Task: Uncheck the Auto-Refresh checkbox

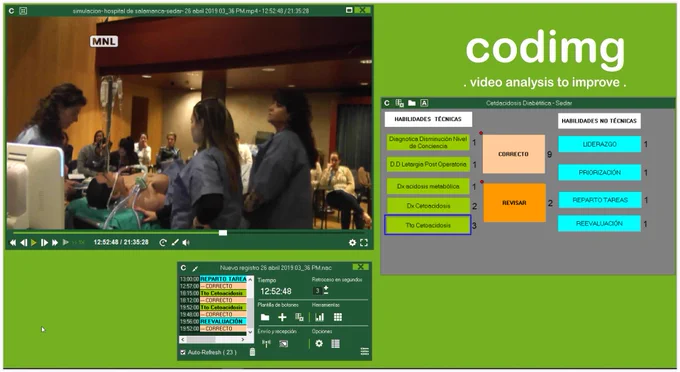Action: (183, 352)
